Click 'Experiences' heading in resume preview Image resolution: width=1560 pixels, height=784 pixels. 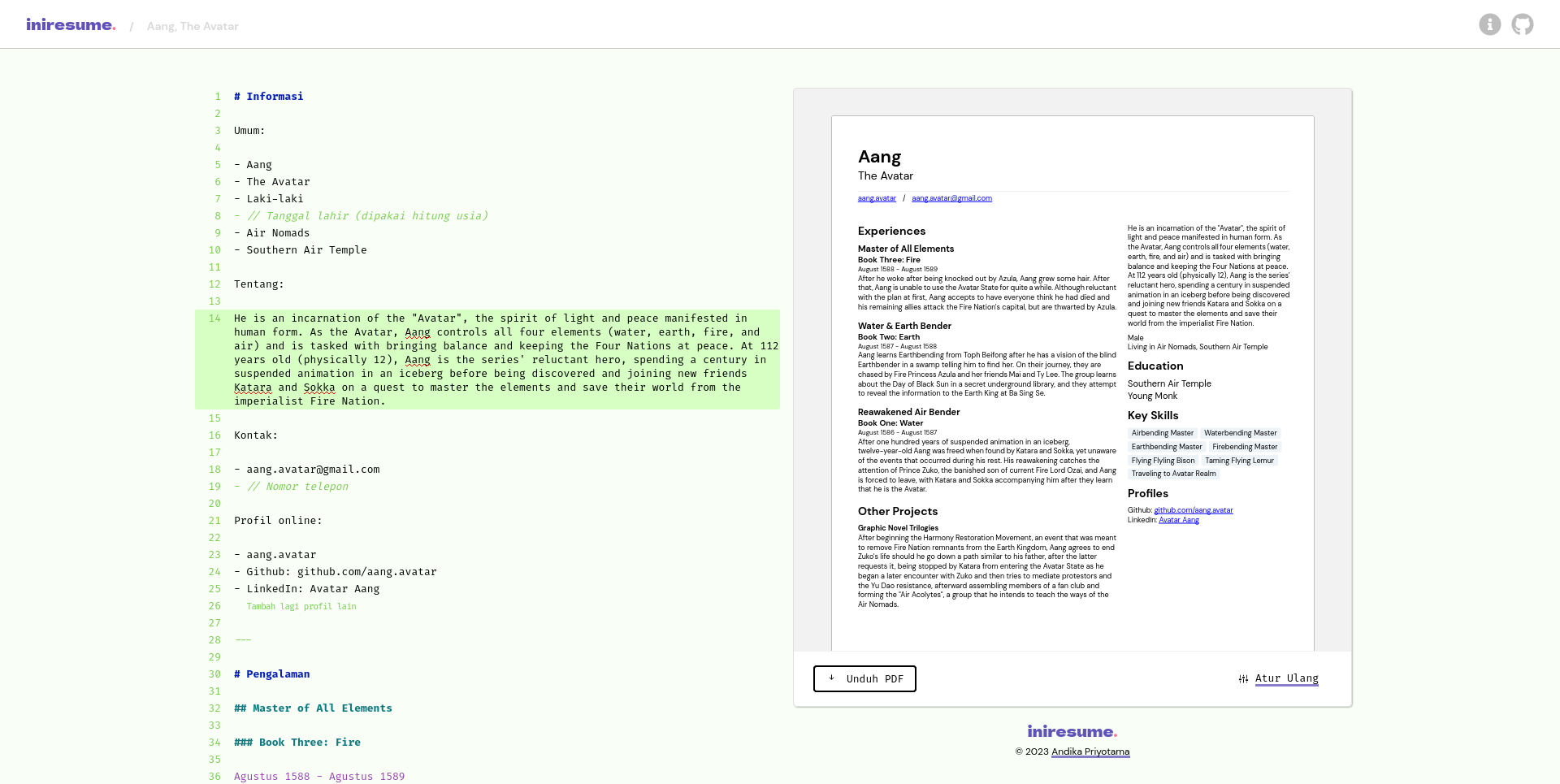click(891, 232)
